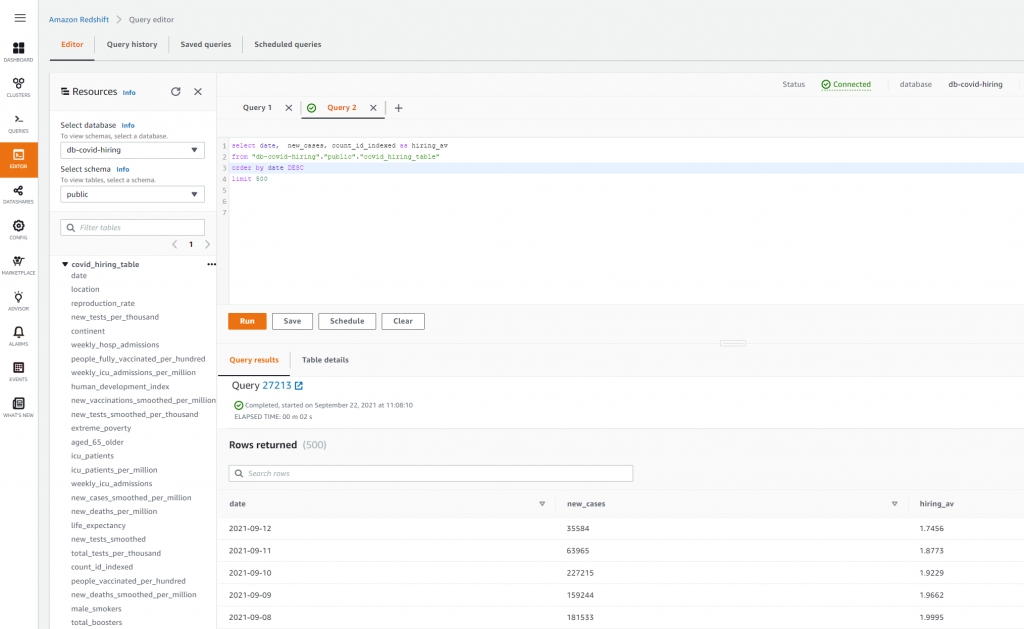1024x629 pixels.
Task: Open covid_hiring_table options via three-dot menu
Action: tap(211, 264)
